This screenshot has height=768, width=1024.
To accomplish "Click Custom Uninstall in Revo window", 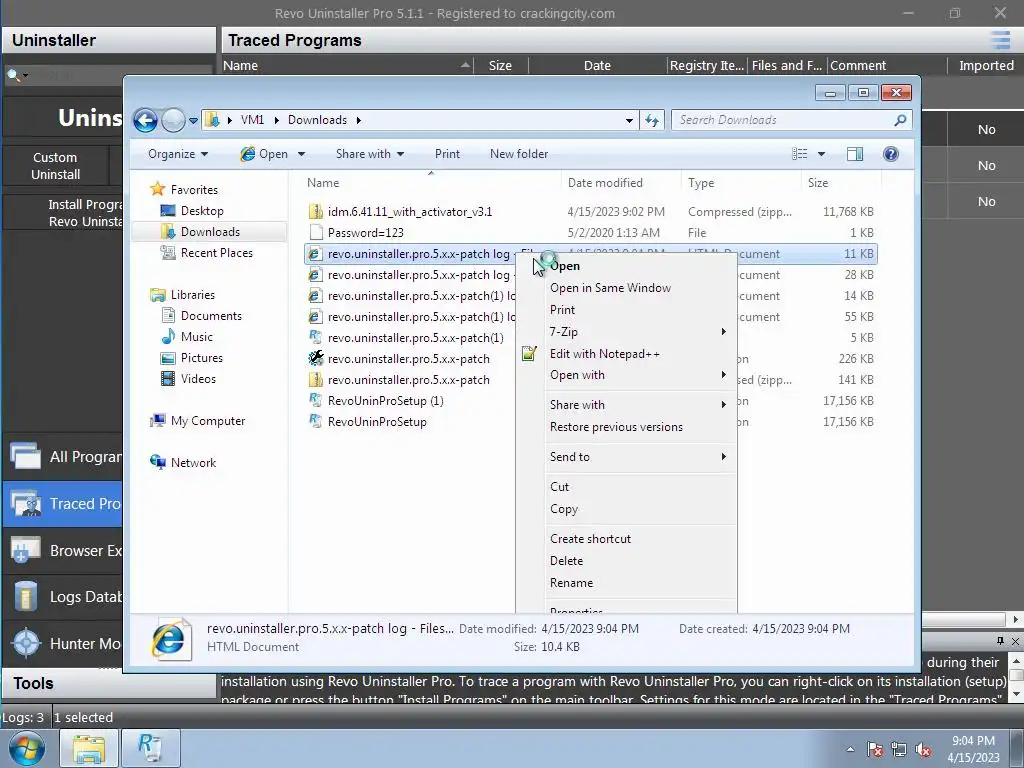I will pyautogui.click(x=56, y=166).
